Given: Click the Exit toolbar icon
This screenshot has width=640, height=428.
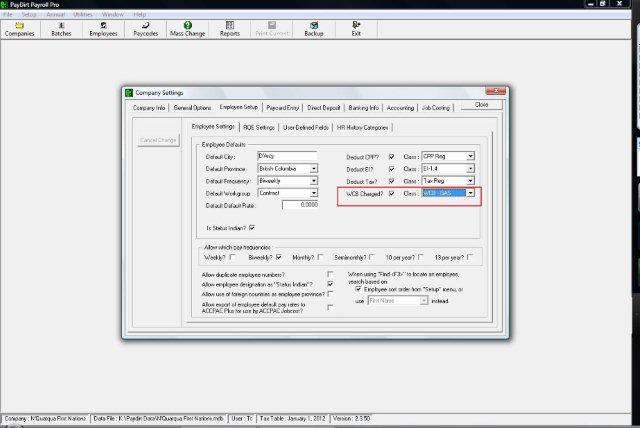Looking at the screenshot, I should (356, 29).
